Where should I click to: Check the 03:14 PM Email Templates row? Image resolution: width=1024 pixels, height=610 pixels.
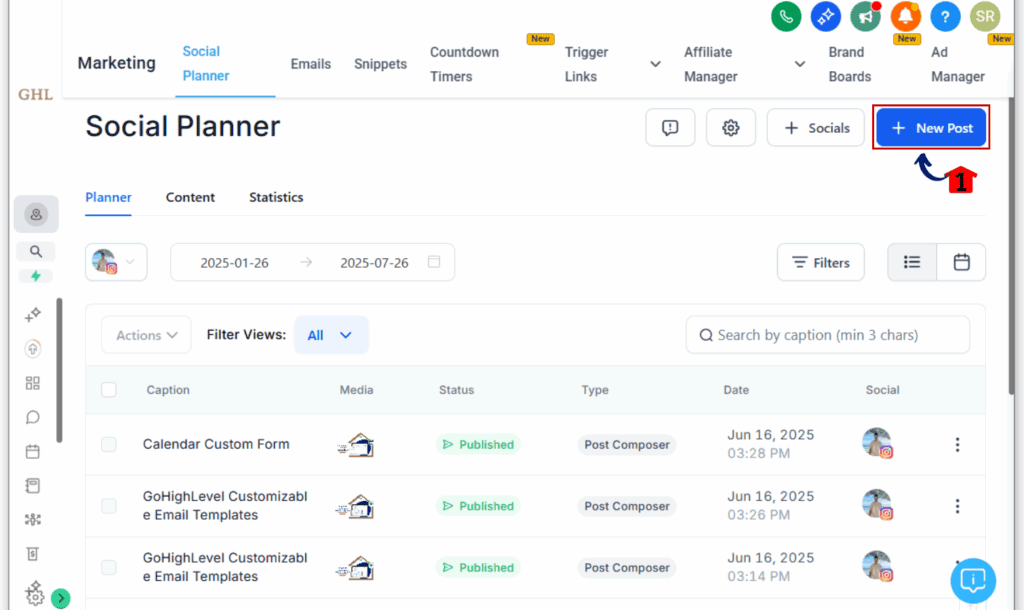pyautogui.click(x=109, y=568)
